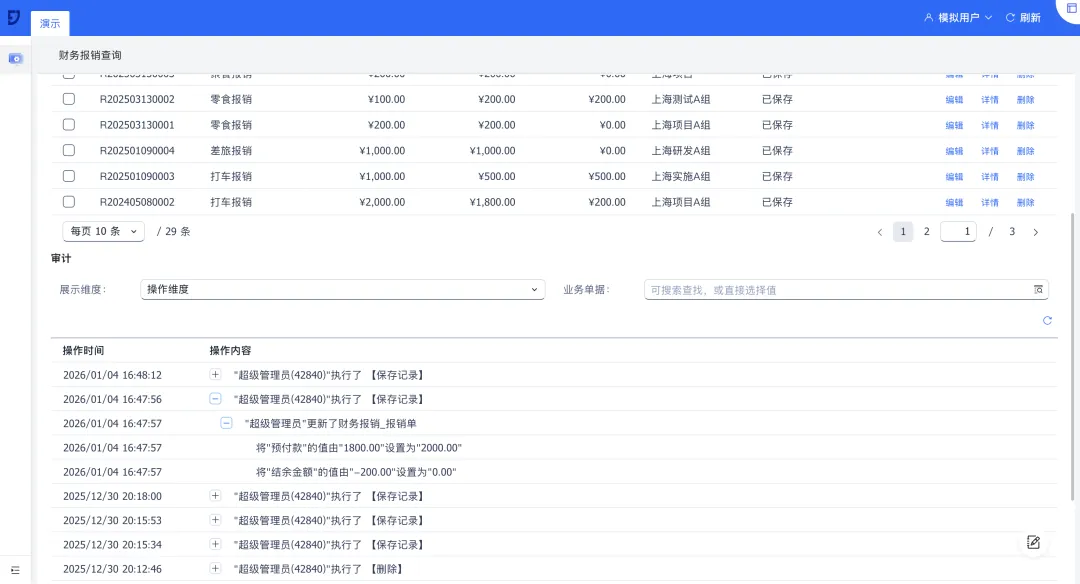Click 差旅报销 in row R202501090004

pyautogui.click(x=231, y=150)
